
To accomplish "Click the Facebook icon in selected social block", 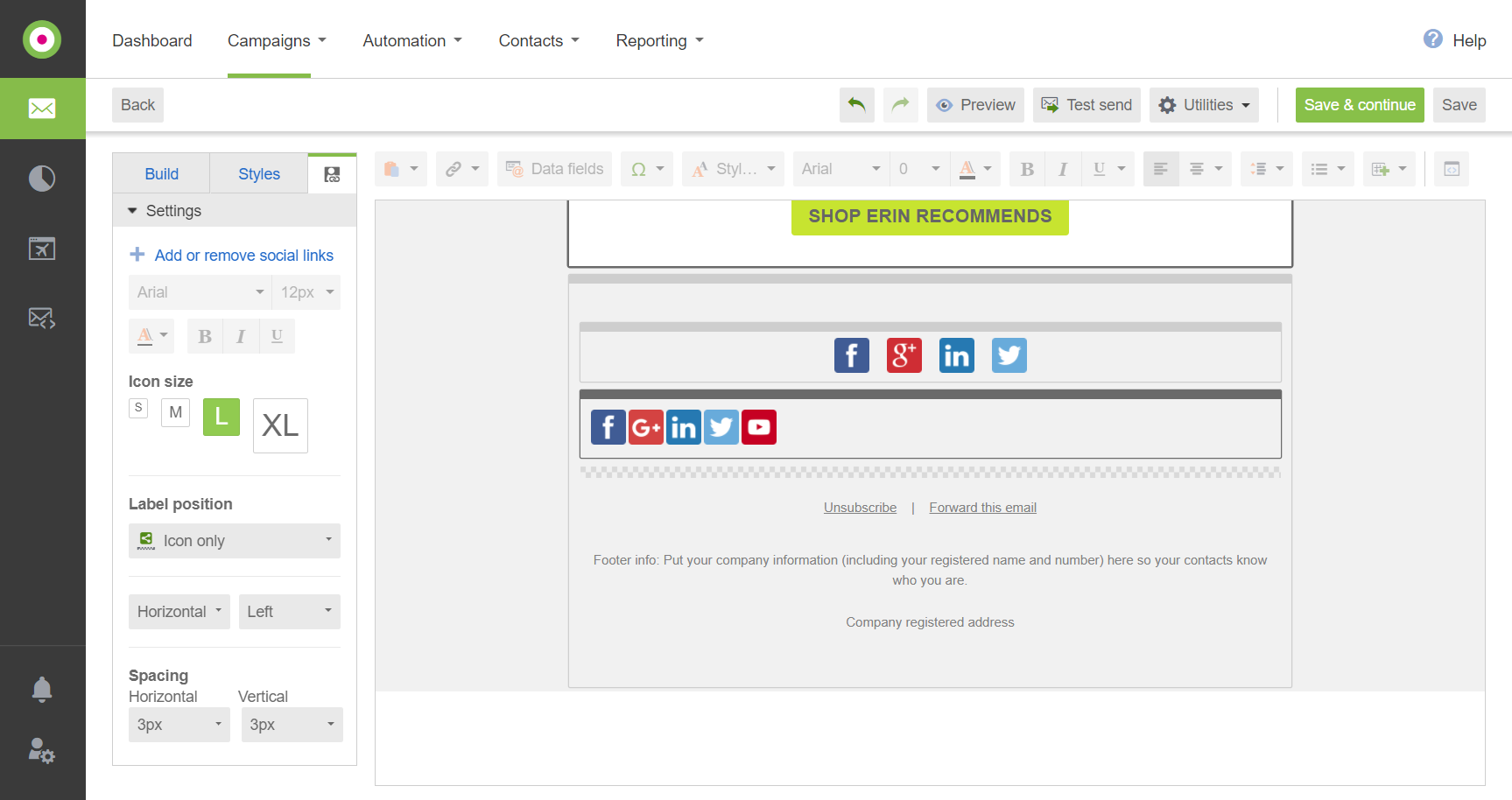I will [x=608, y=427].
